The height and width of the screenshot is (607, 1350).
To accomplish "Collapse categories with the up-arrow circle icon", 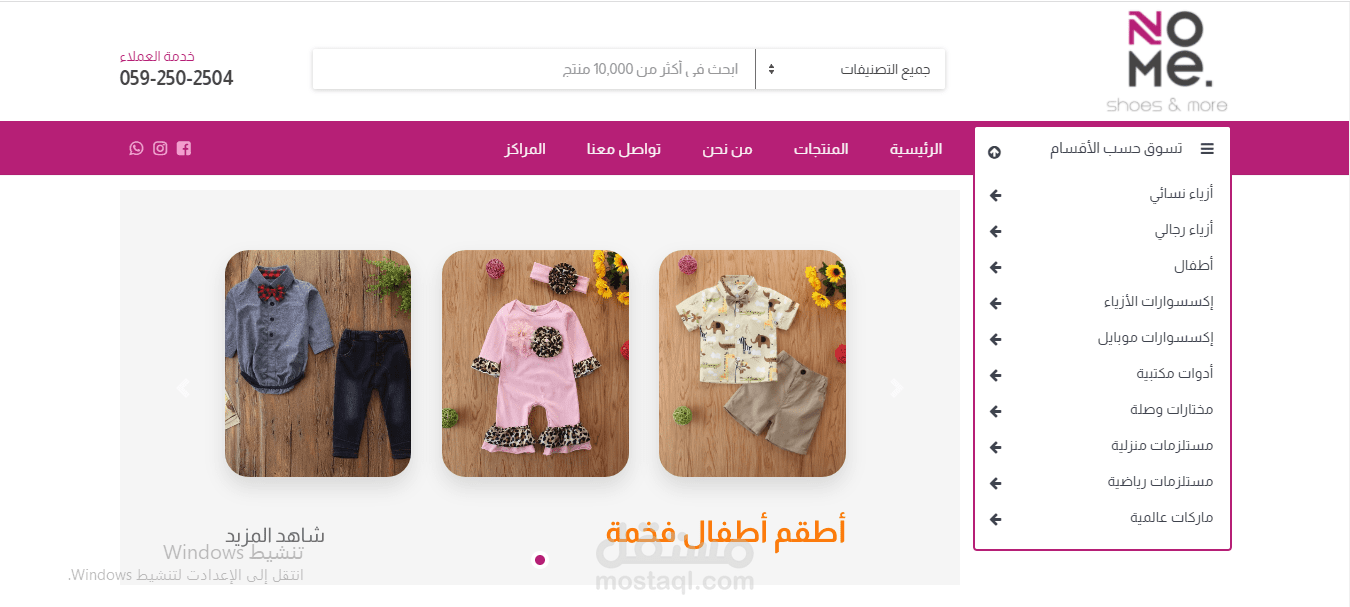I will [994, 152].
